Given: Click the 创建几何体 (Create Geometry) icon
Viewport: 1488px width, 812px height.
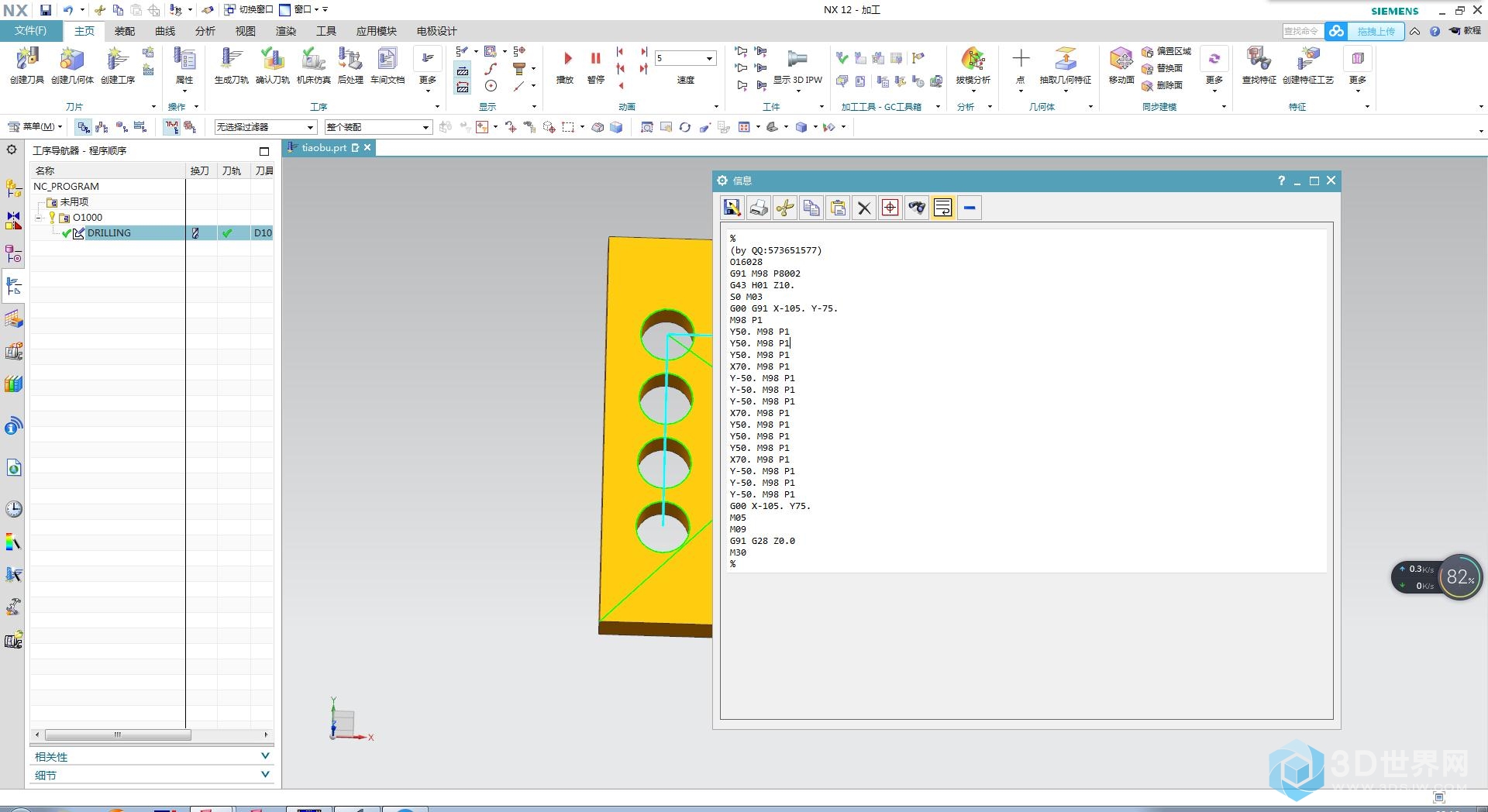Looking at the screenshot, I should tap(72, 60).
